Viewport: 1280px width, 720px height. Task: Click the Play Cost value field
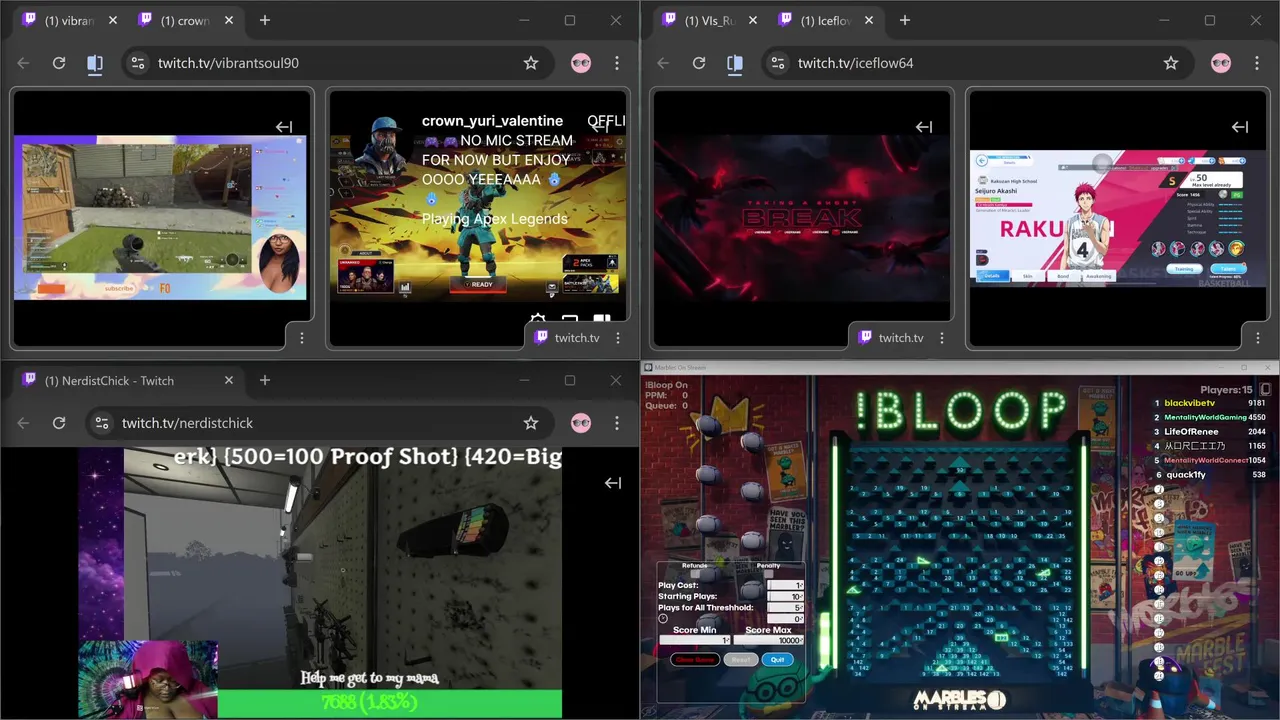coord(785,585)
